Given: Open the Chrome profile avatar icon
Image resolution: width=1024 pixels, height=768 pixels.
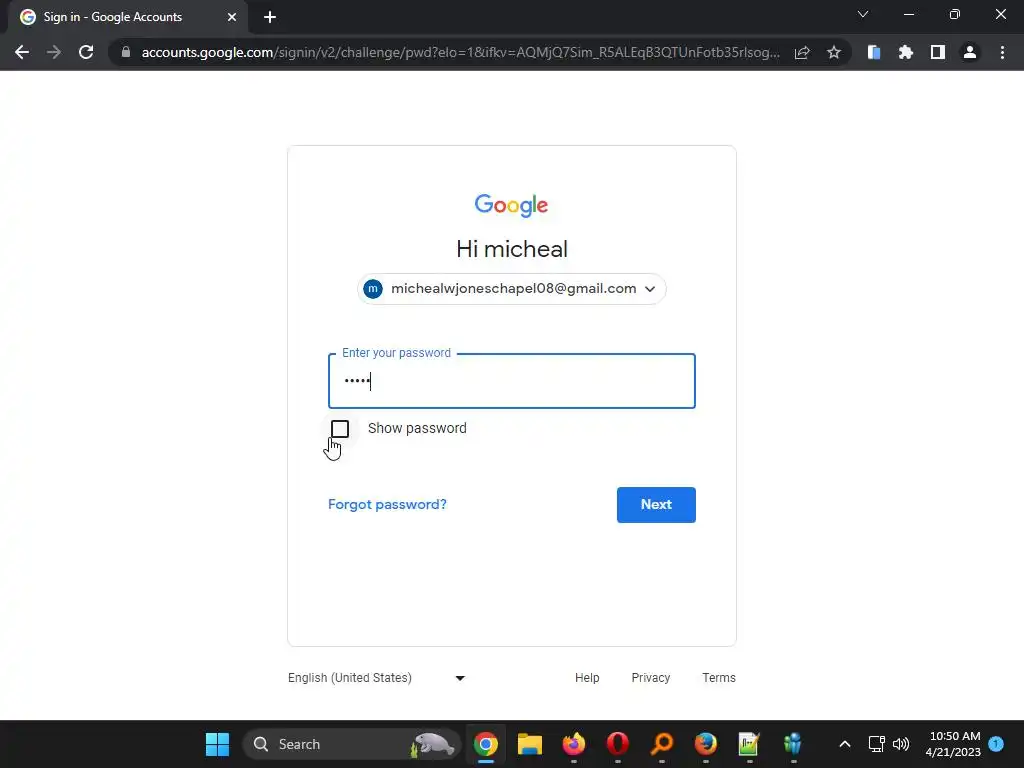Looking at the screenshot, I should [970, 52].
